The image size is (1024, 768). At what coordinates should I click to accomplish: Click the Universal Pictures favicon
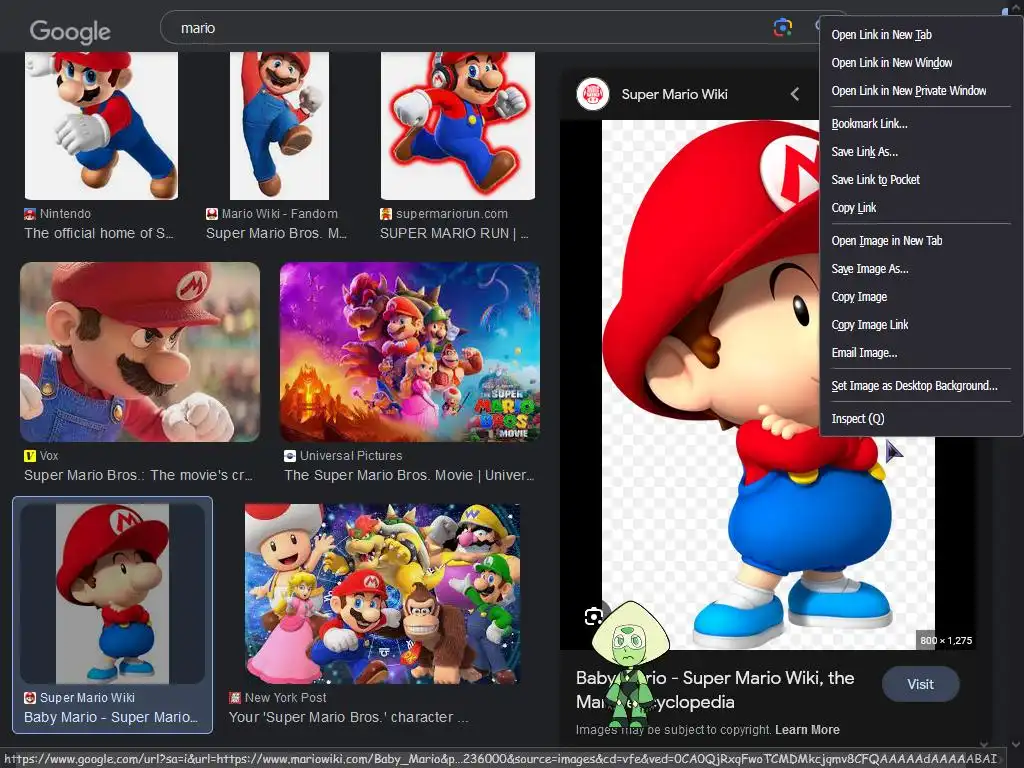coord(290,456)
